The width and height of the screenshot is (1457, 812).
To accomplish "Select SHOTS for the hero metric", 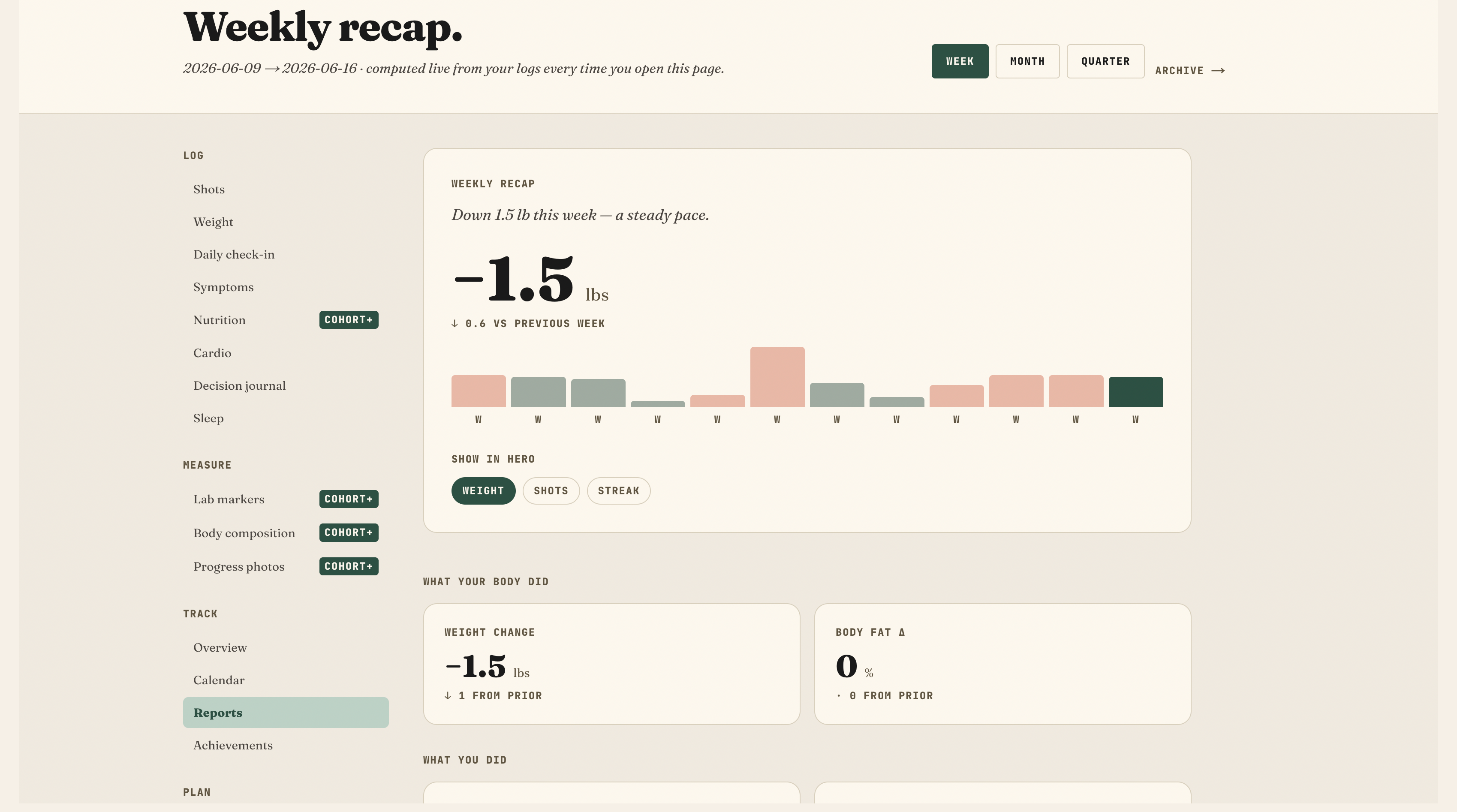I will point(551,491).
